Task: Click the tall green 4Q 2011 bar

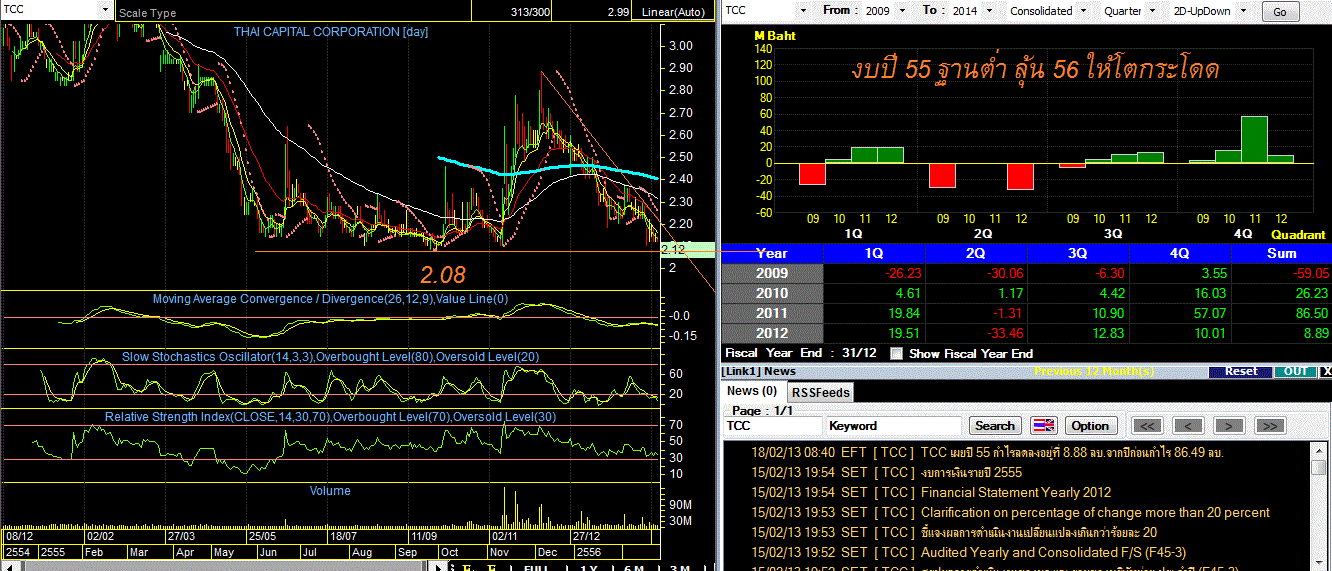Action: tap(1254, 139)
